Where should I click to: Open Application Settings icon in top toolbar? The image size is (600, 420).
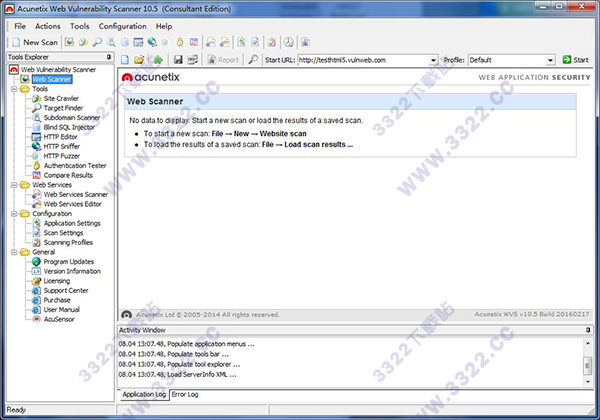click(x=241, y=42)
